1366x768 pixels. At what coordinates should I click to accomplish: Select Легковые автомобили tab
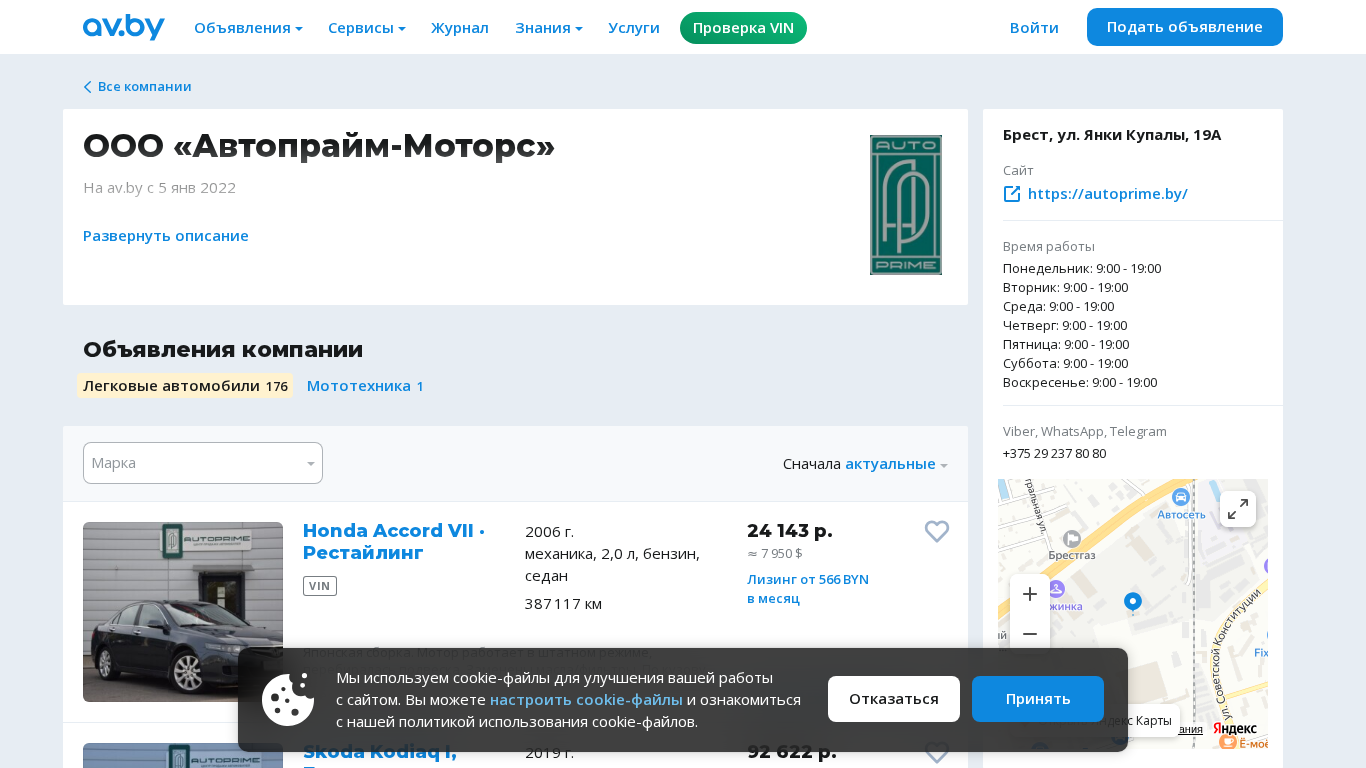[185, 386]
